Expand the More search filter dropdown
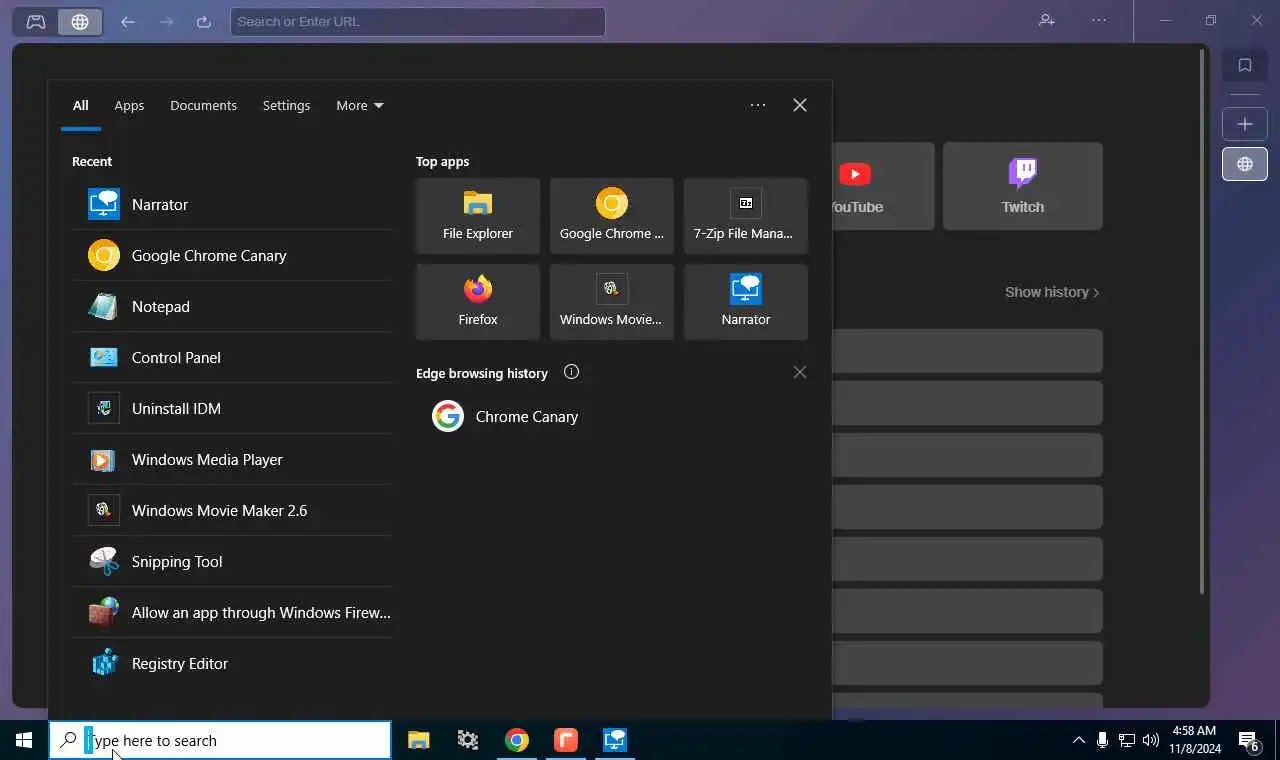This screenshot has height=760, width=1280. pos(360,105)
